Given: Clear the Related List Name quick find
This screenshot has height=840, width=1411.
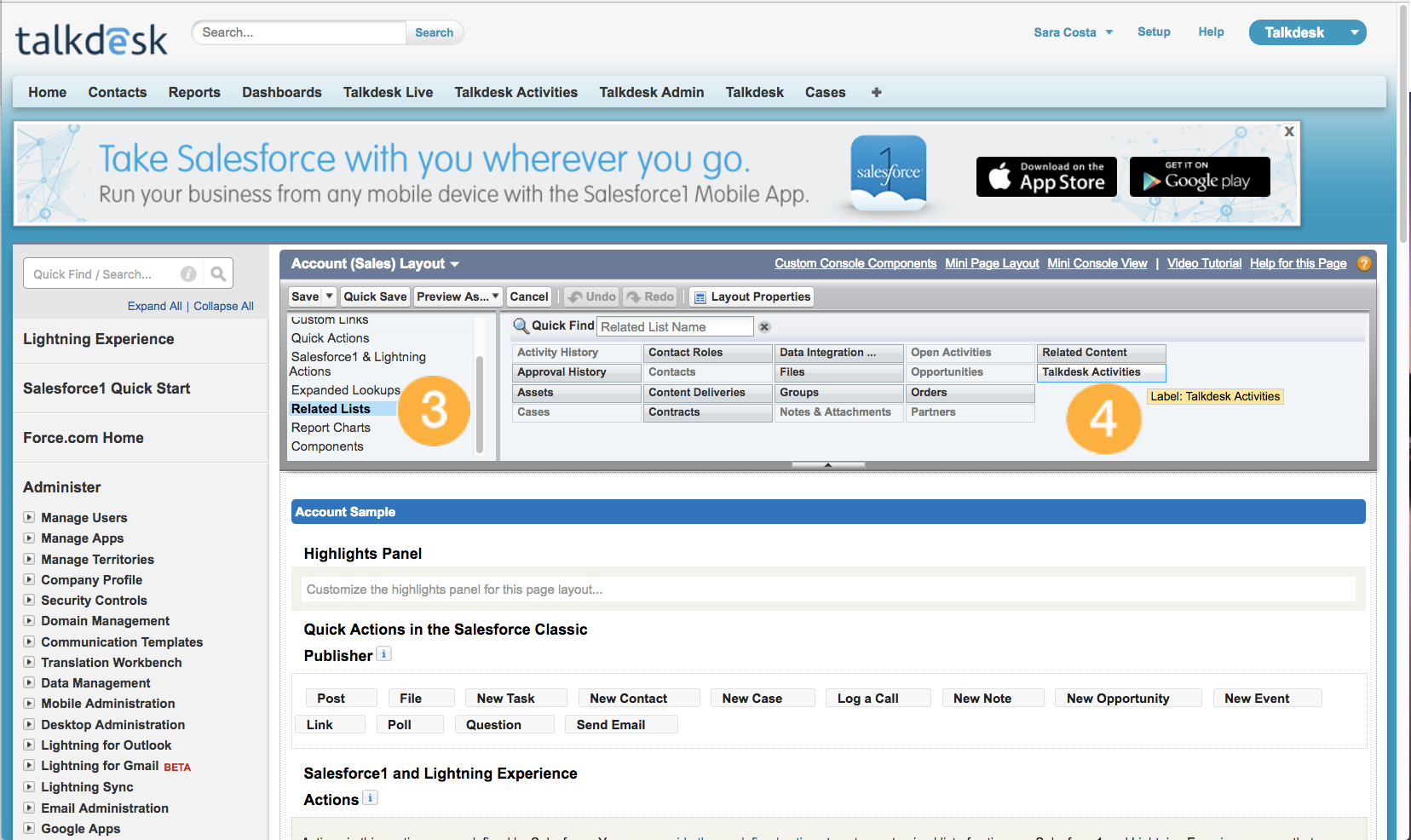Looking at the screenshot, I should (764, 327).
